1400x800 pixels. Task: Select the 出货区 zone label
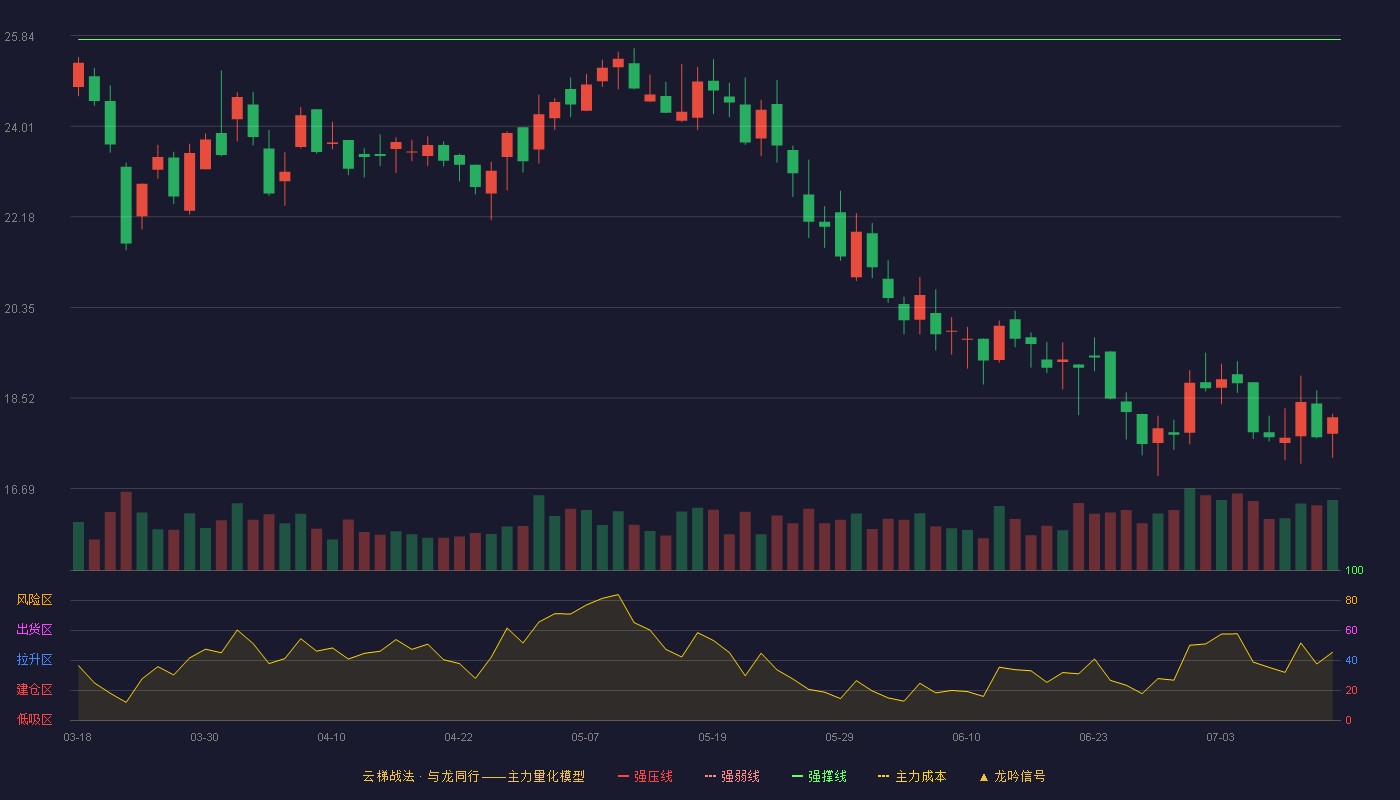tap(34, 630)
